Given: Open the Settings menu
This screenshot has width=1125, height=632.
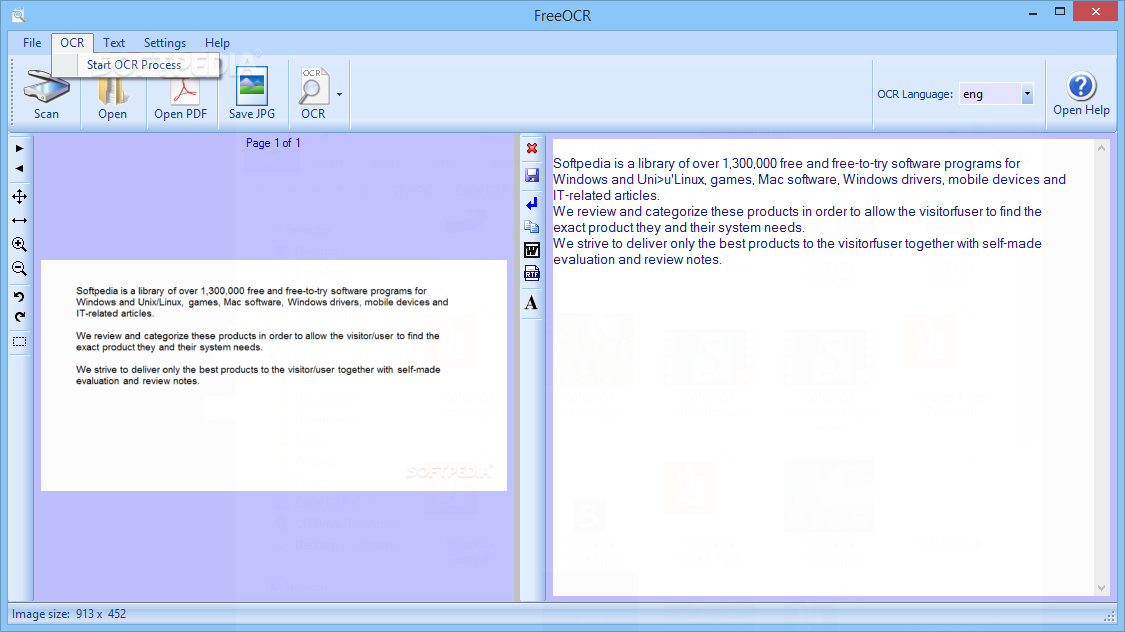Looking at the screenshot, I should [164, 43].
